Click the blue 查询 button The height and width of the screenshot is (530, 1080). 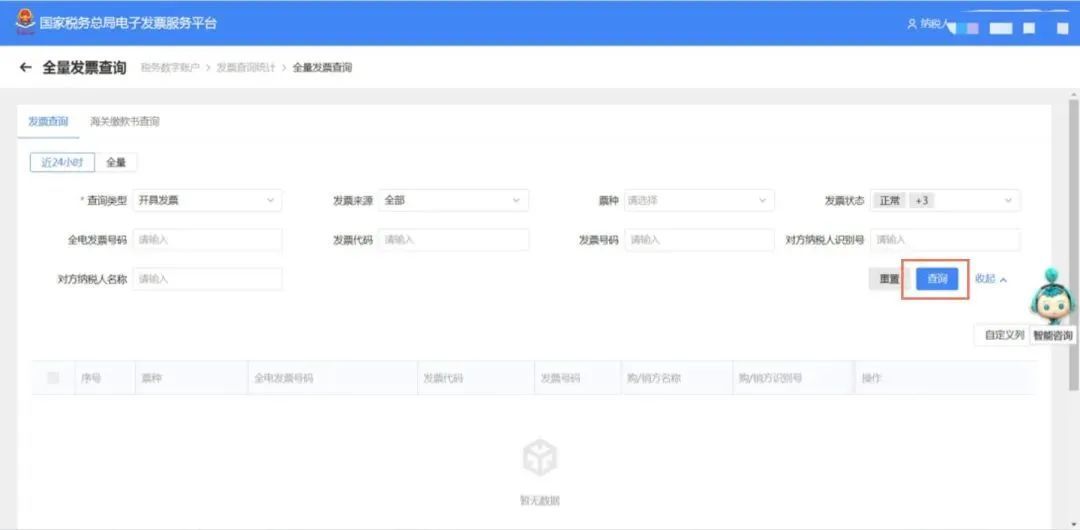point(937,279)
